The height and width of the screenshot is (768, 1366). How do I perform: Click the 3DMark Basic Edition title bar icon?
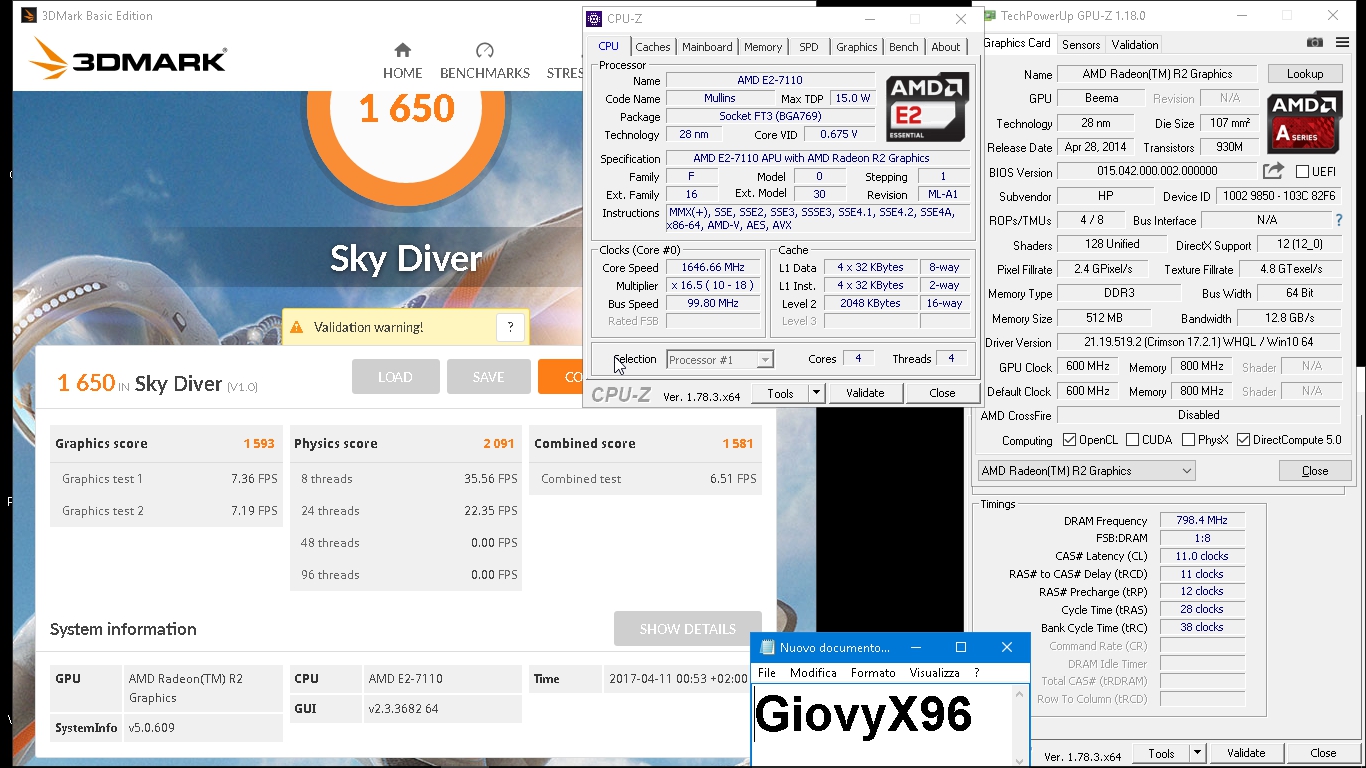pos(28,16)
